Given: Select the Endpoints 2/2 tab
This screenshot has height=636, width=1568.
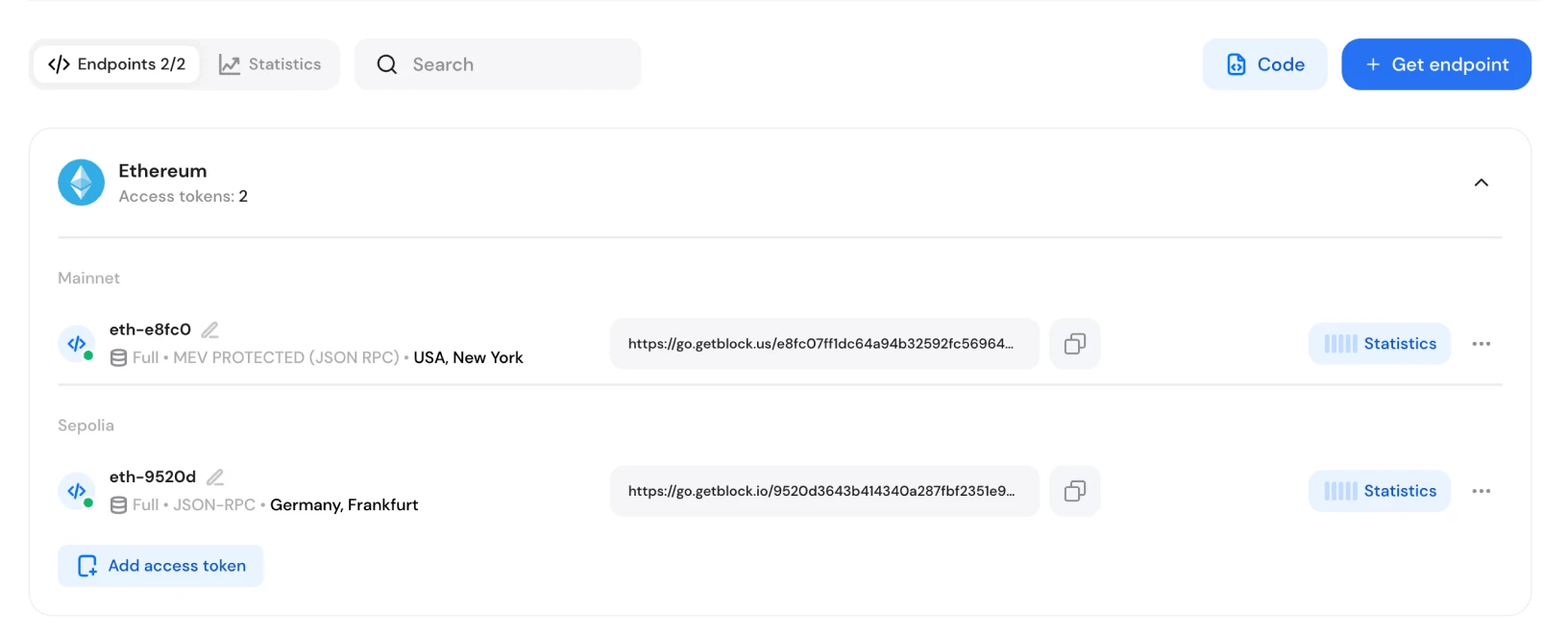Looking at the screenshot, I should point(115,63).
